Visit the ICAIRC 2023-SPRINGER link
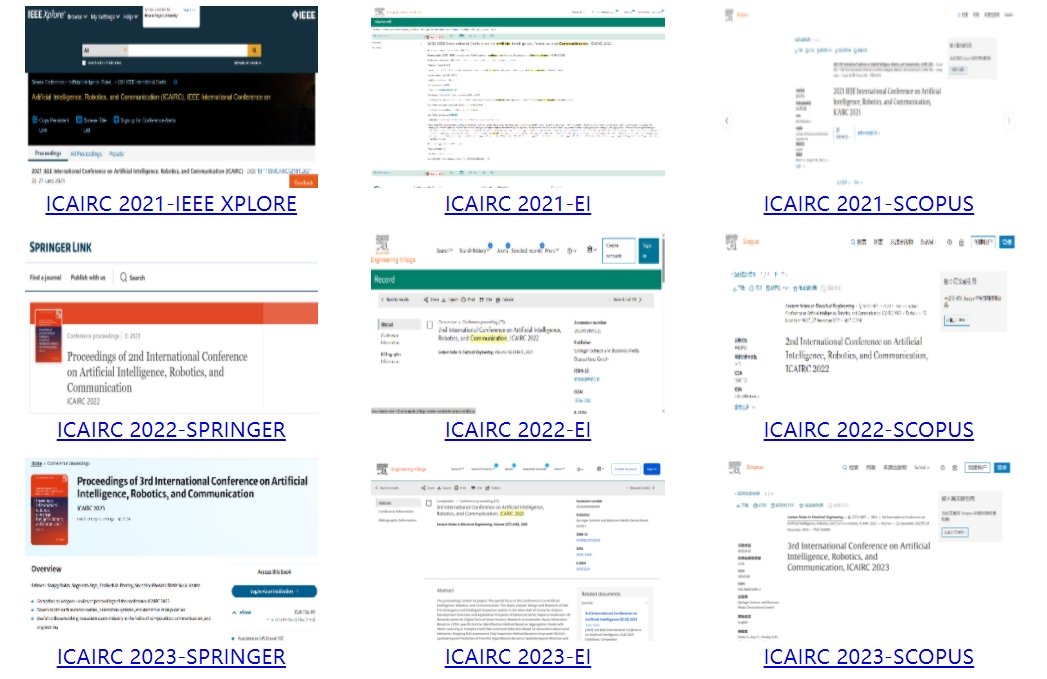Screen dimensions: 1047x679 [x=171, y=657]
